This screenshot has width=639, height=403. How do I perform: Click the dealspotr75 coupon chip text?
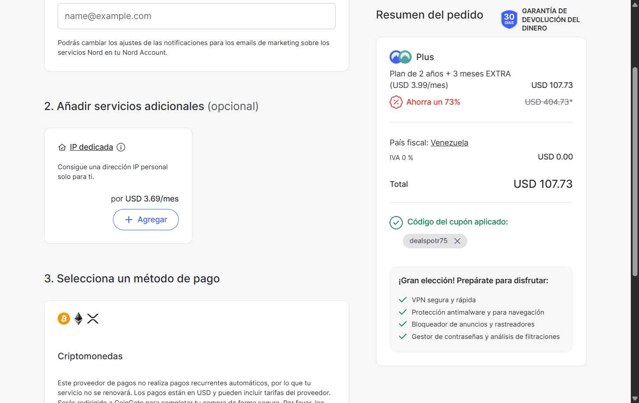pyautogui.click(x=428, y=241)
